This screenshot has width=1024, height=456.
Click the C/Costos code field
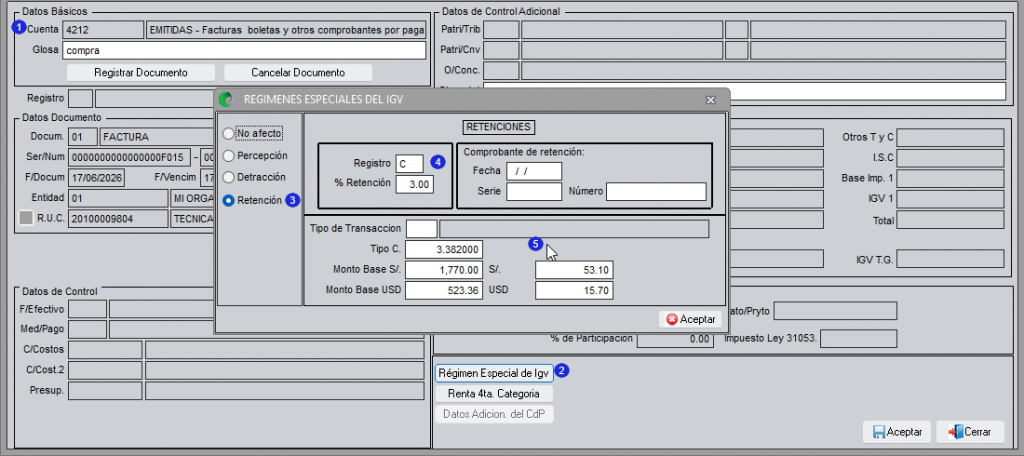click(104, 350)
